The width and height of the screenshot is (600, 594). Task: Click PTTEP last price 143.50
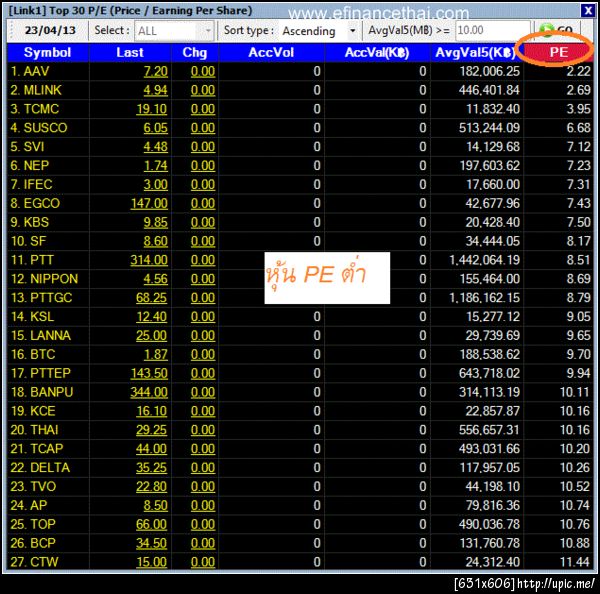click(149, 373)
